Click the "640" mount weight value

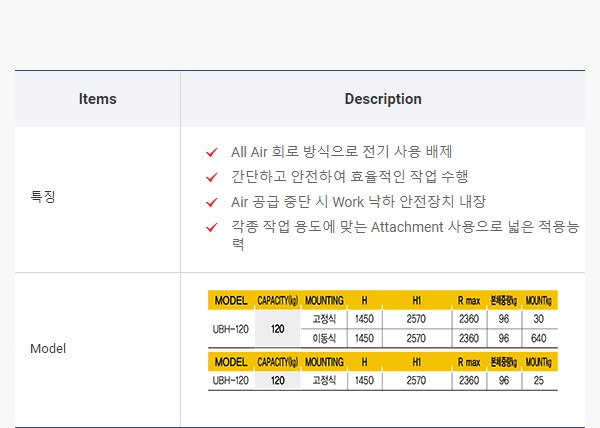539,338
